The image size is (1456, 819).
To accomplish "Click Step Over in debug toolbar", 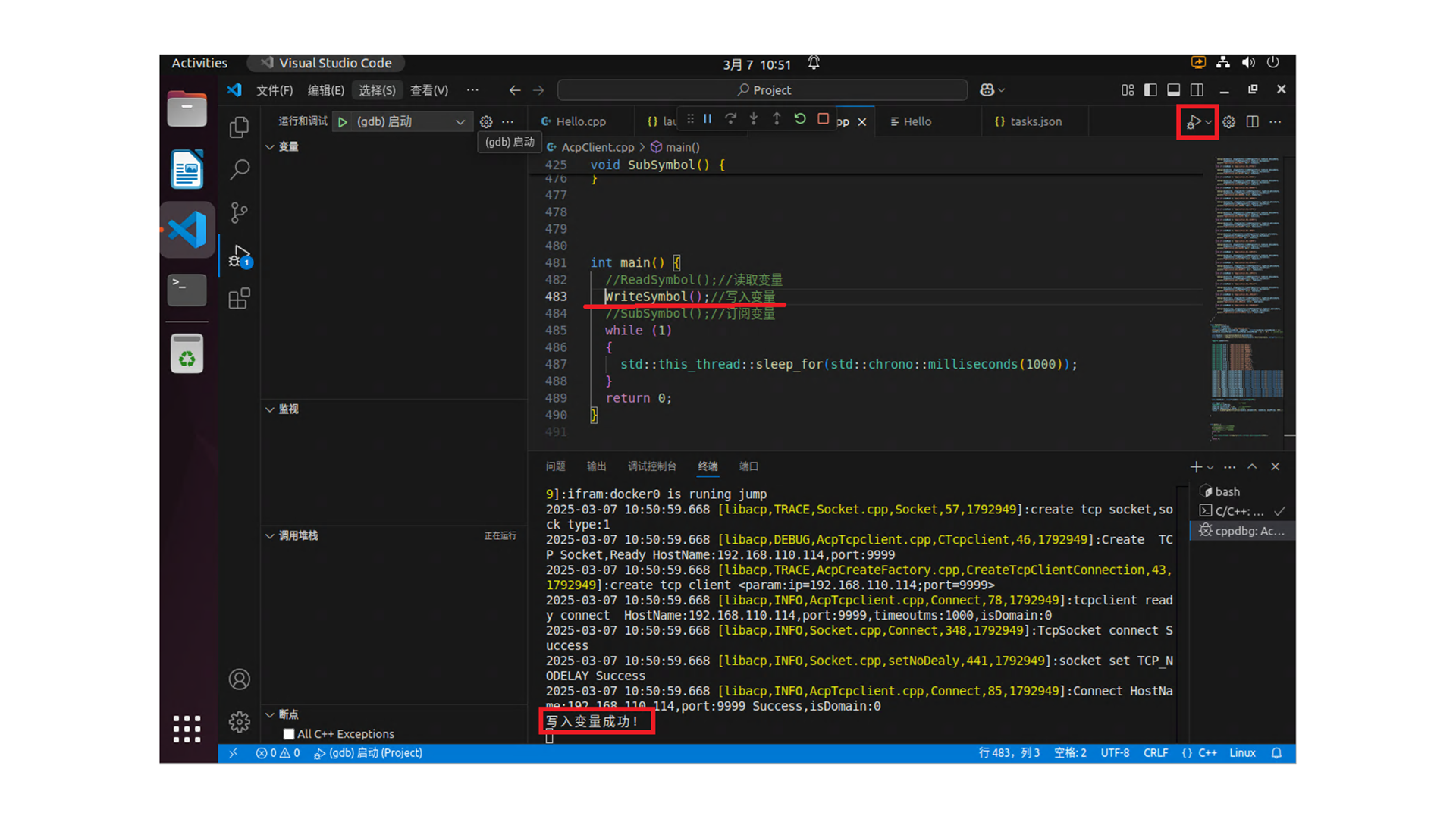I will tap(730, 119).
